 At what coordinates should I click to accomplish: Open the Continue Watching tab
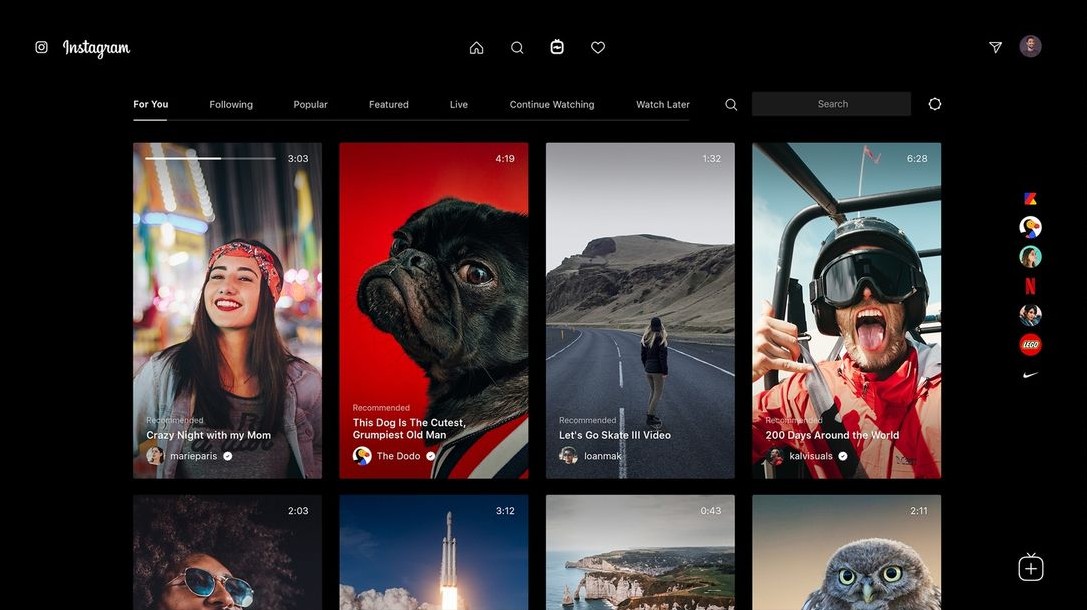[x=552, y=105]
